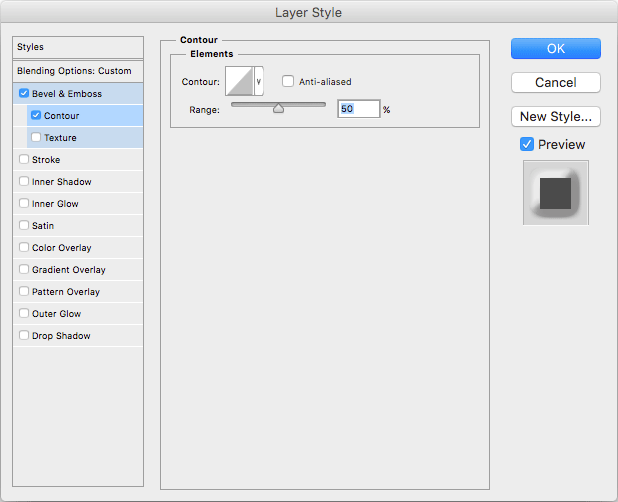Expand the Contour picker dropdown arrow

(x=259, y=81)
